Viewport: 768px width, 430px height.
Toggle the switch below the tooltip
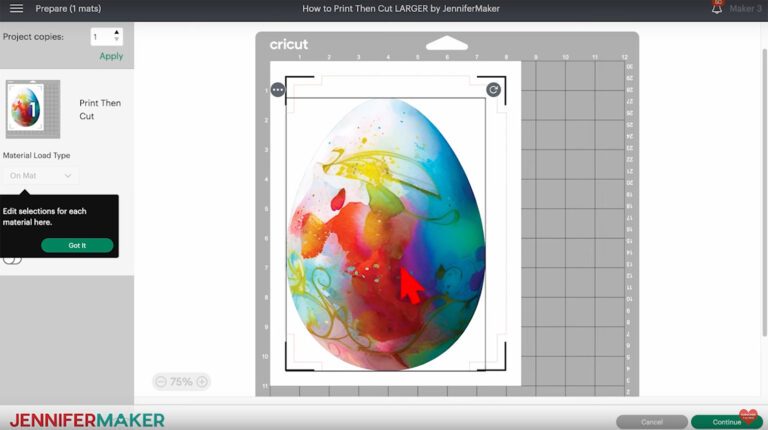(x=12, y=260)
